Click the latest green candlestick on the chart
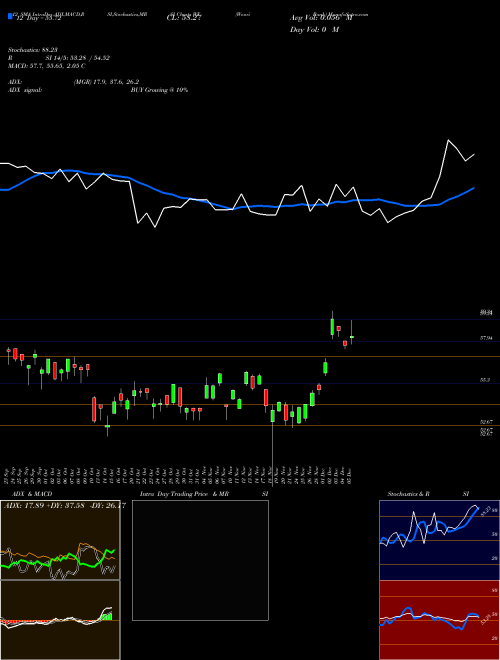500x660 pixels. [352, 337]
